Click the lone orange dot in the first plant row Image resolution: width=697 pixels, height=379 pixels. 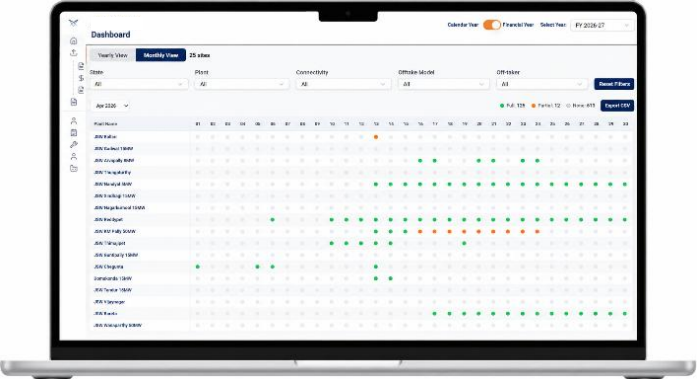click(x=376, y=137)
